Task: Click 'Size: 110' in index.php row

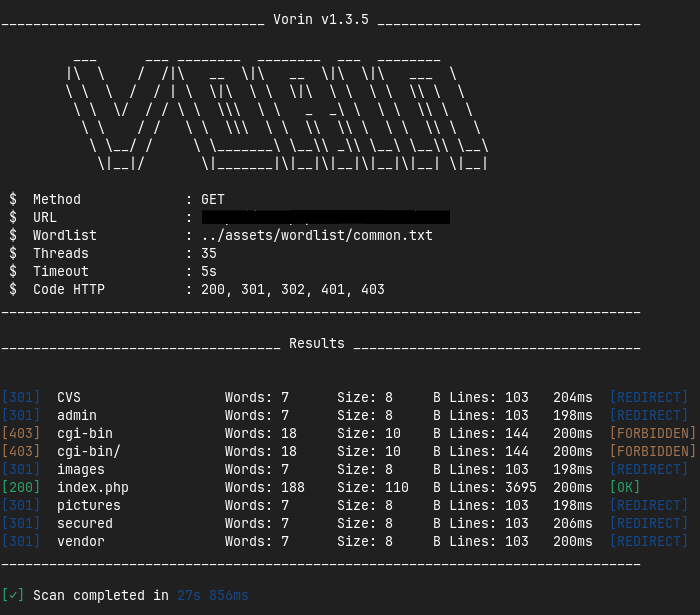Action: click(x=373, y=487)
